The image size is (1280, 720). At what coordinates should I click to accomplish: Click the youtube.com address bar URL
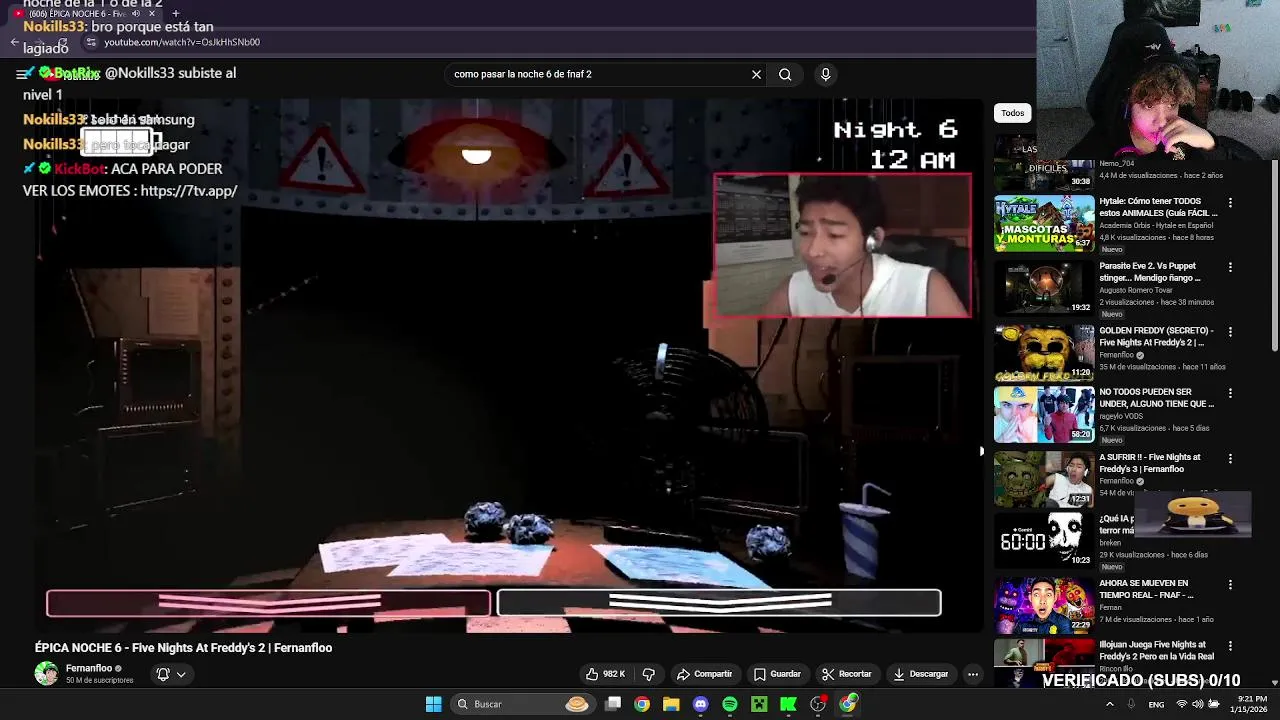click(182, 43)
